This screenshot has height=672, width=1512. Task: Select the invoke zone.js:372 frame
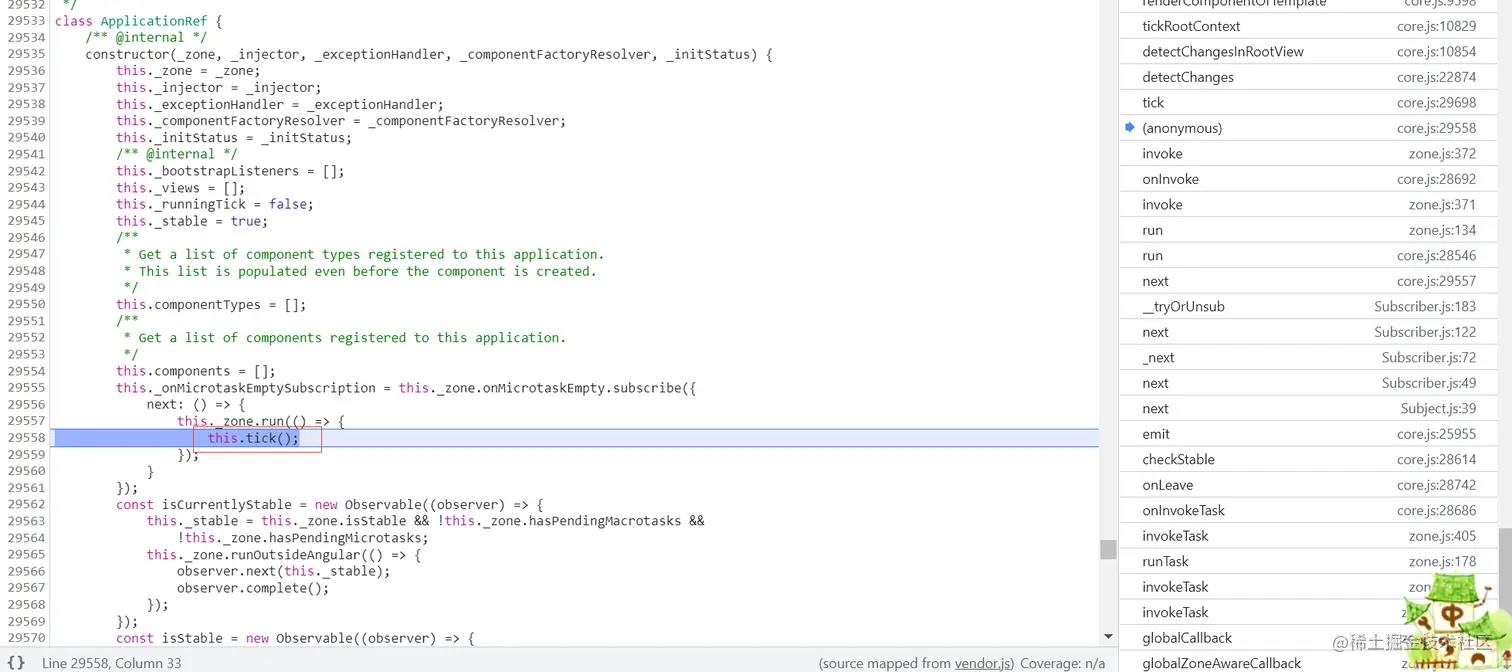click(1309, 153)
